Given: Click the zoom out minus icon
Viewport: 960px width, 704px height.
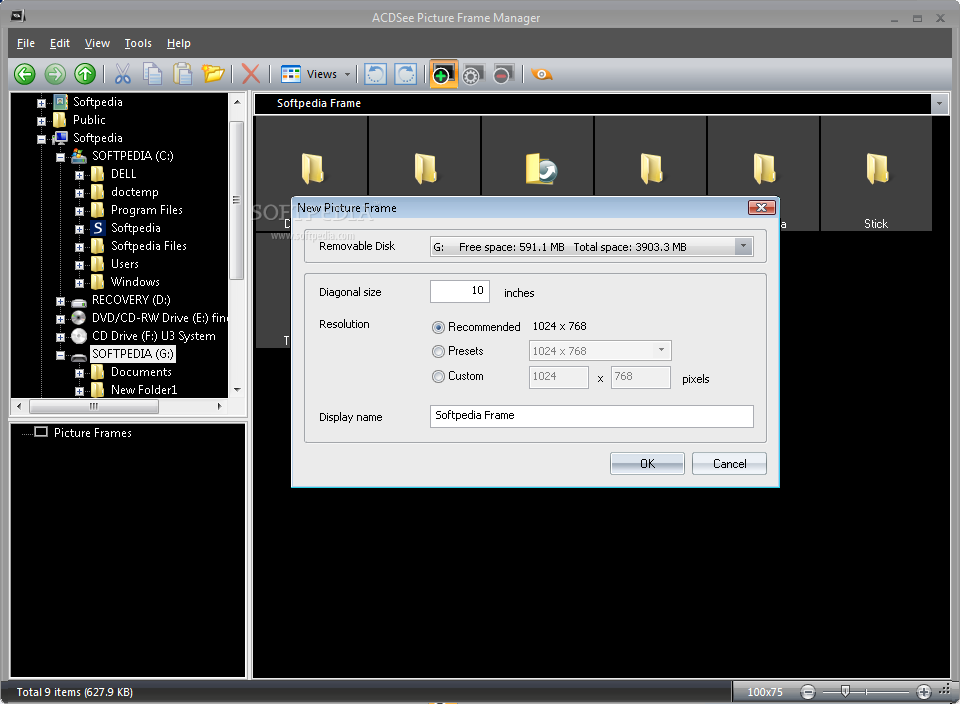Looking at the screenshot, I should click(808, 692).
